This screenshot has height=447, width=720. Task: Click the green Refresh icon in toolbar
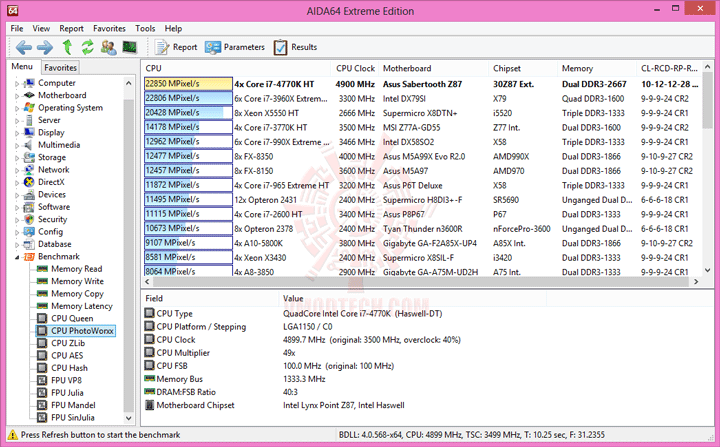tap(87, 47)
